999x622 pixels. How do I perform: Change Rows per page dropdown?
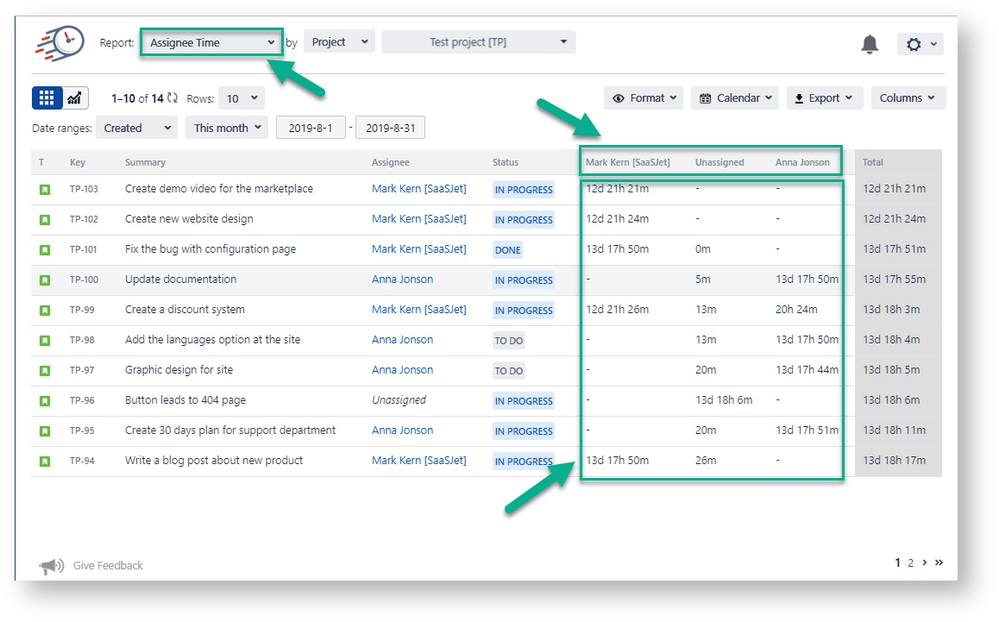coord(241,98)
